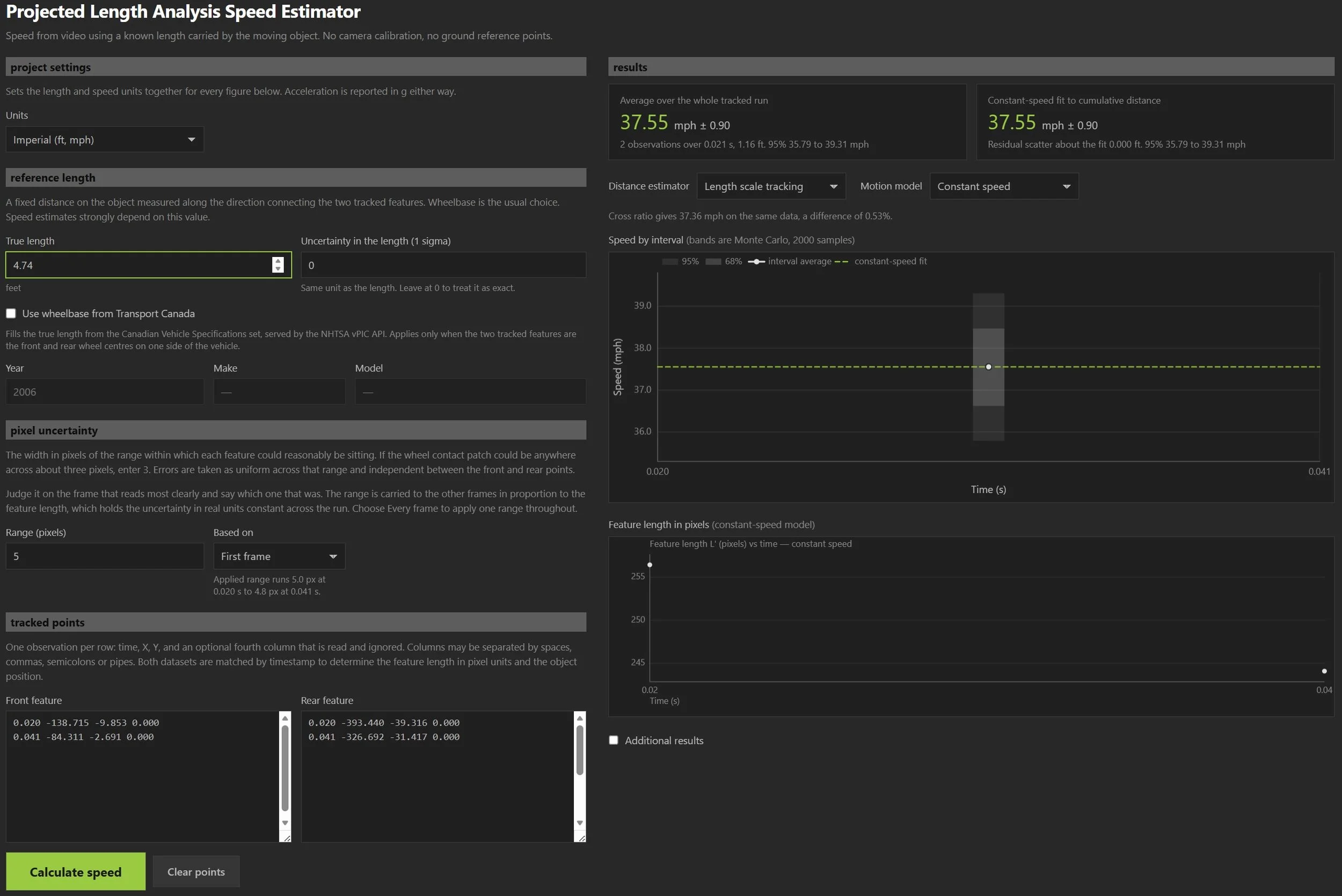The width and height of the screenshot is (1342, 896).
Task: Expand the Motion model dropdown
Action: (x=1004, y=186)
